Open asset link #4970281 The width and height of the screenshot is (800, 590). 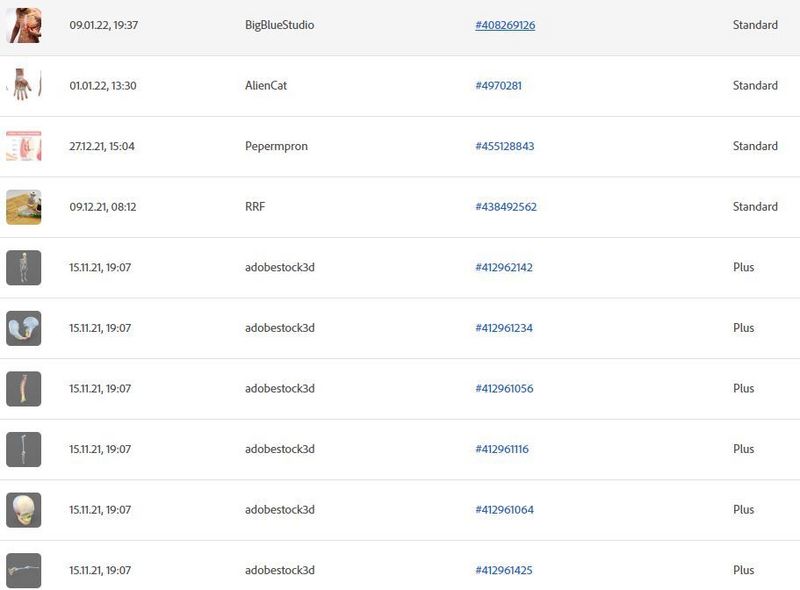(498, 86)
